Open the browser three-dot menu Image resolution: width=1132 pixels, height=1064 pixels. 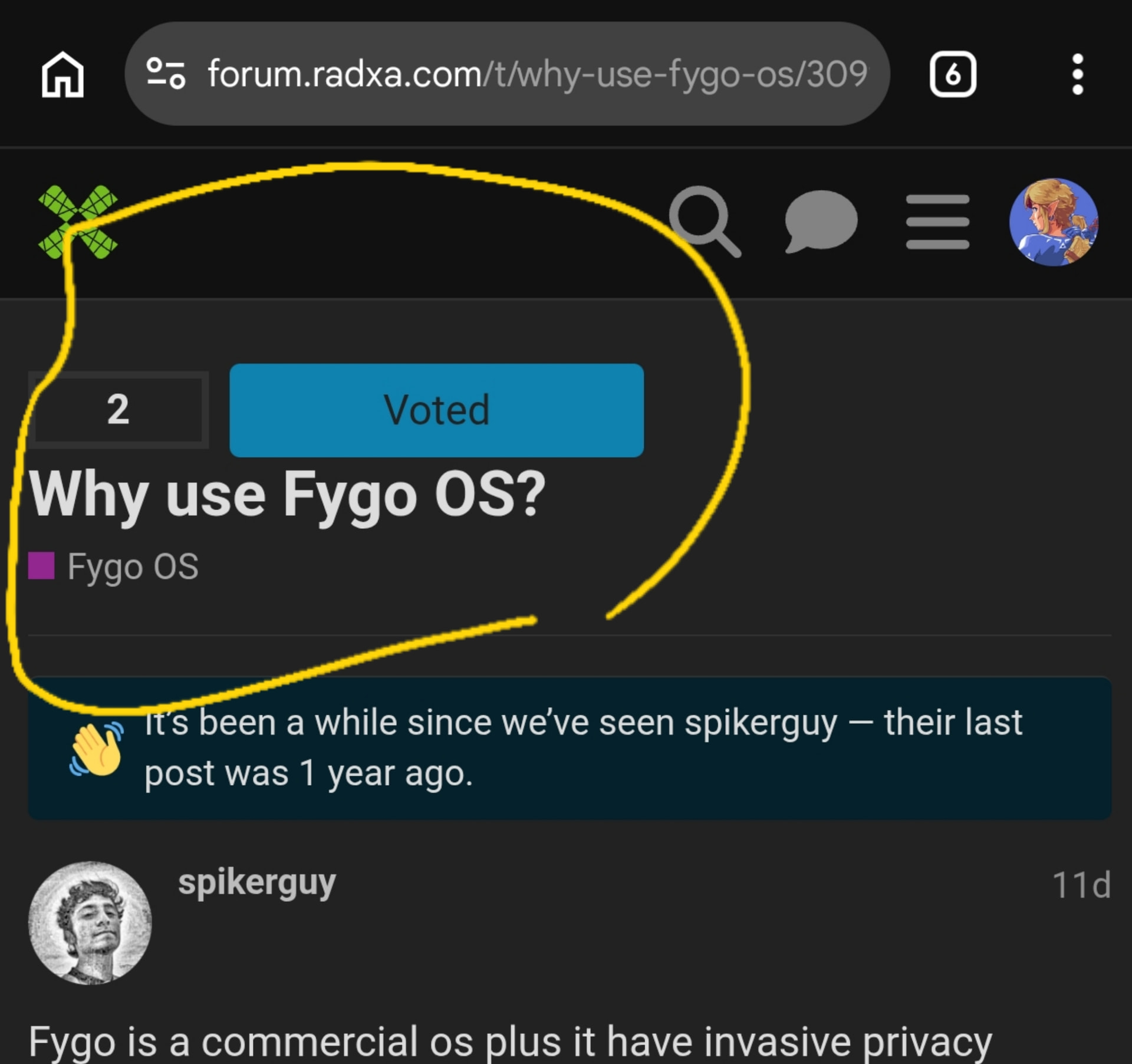[1077, 74]
